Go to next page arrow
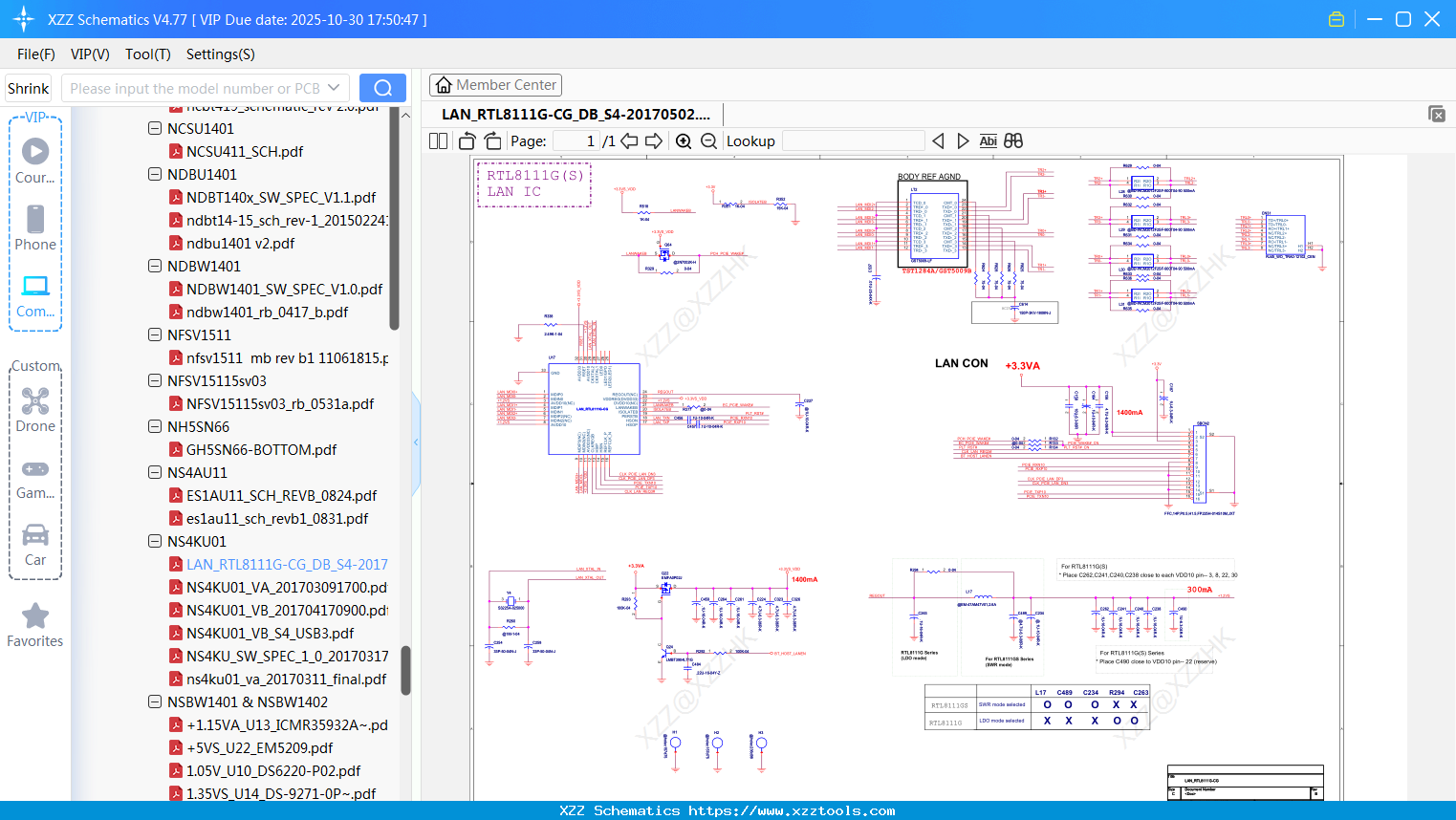 point(654,141)
